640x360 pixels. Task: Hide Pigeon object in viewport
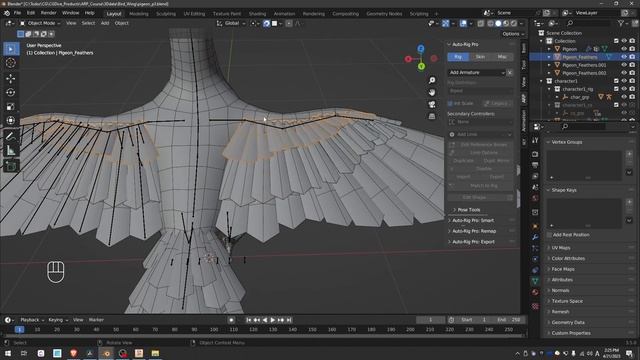pyautogui.click(x=624, y=49)
